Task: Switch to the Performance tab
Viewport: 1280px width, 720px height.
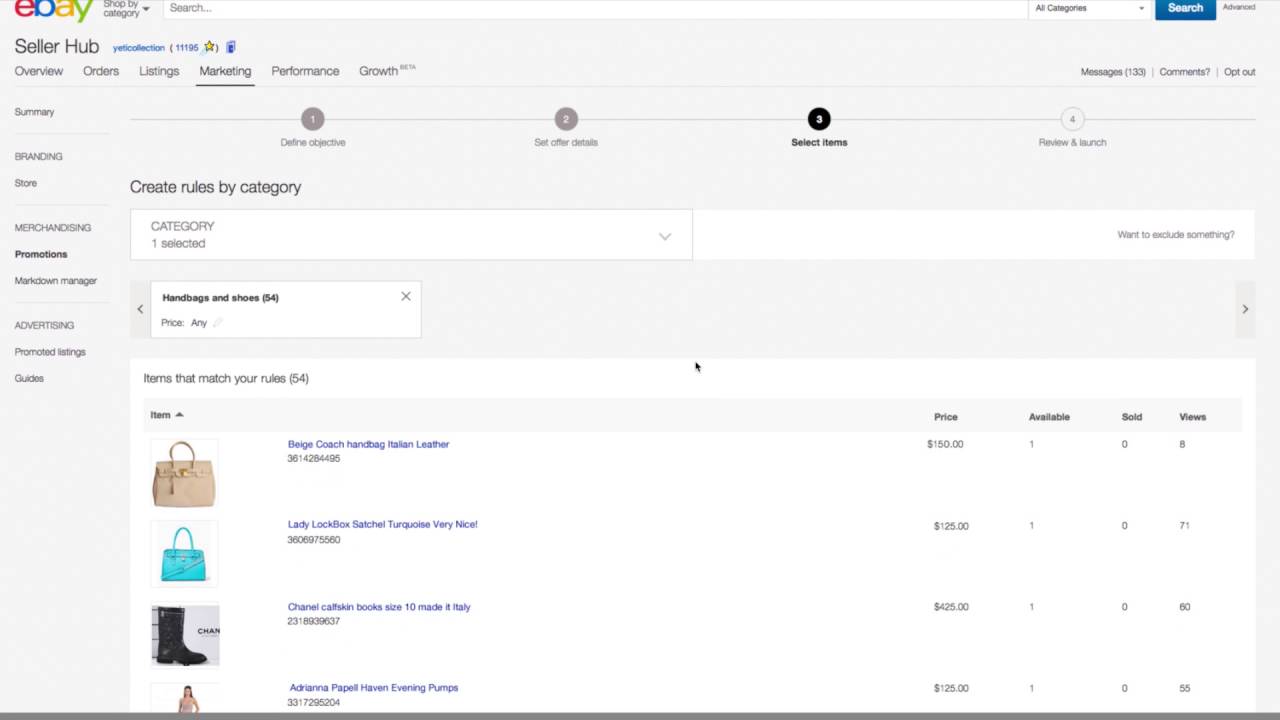Action: tap(305, 71)
